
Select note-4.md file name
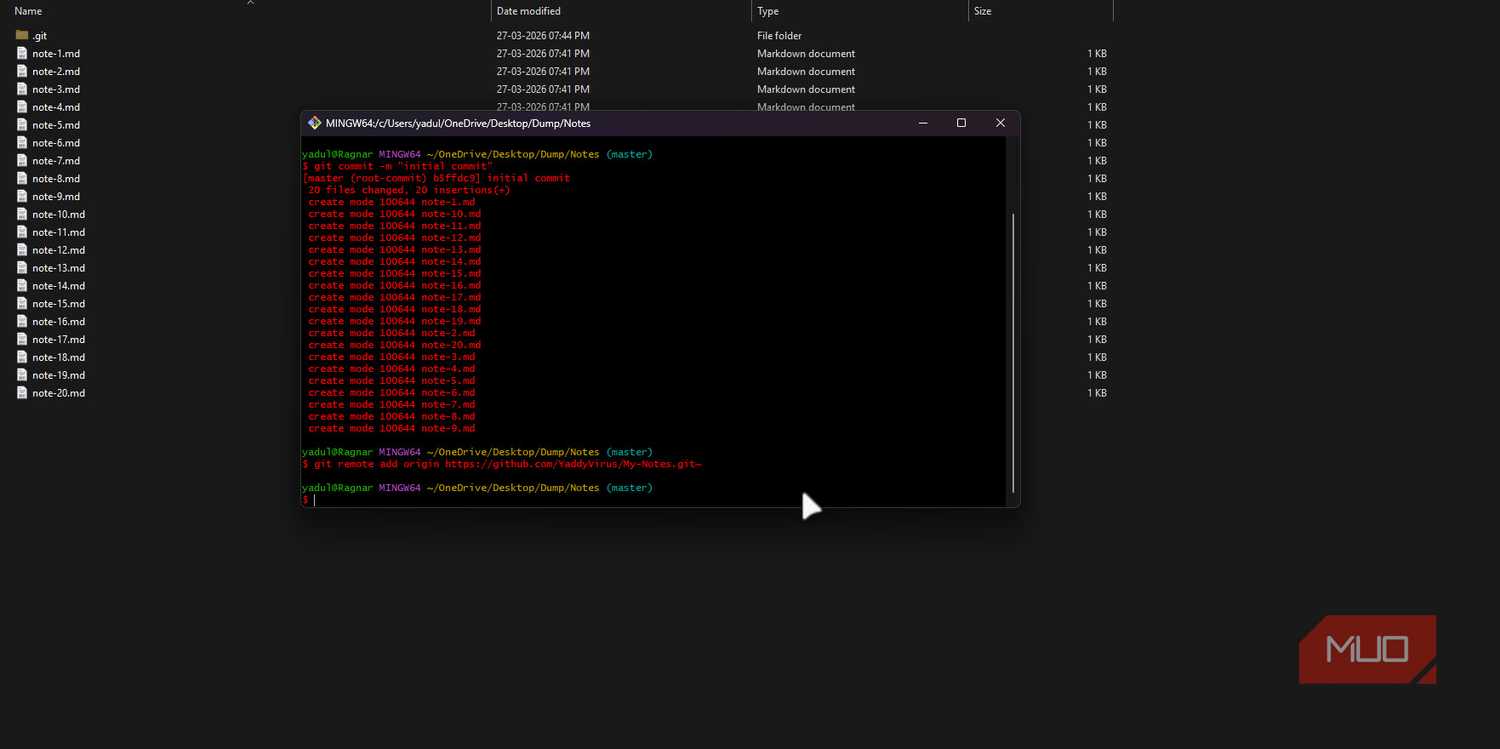coord(56,107)
